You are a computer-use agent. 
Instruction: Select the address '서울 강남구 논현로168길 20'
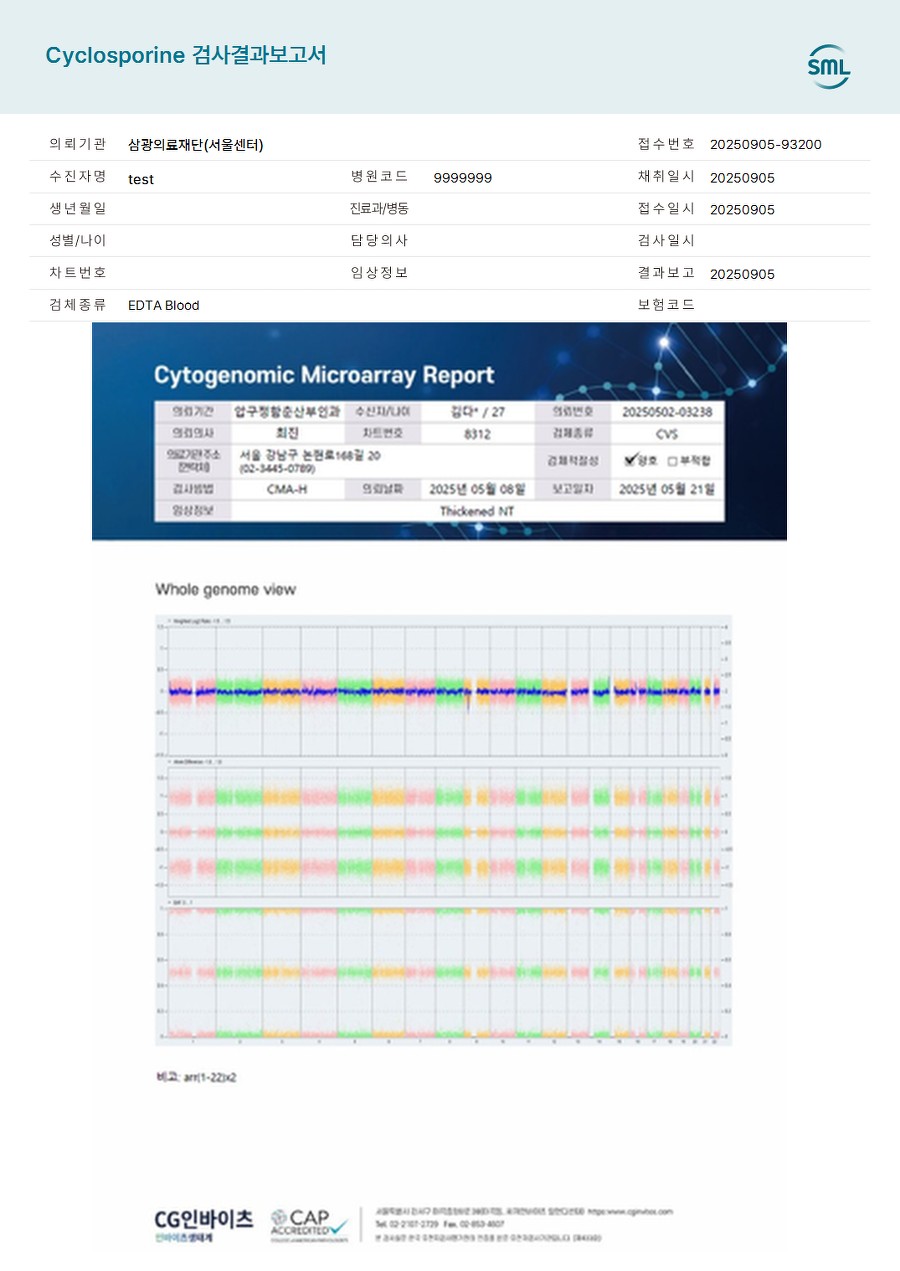click(x=309, y=455)
